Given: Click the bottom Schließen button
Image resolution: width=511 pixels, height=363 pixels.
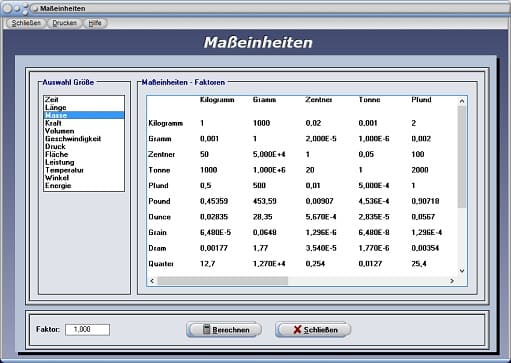Looking at the screenshot, I should click(313, 329).
